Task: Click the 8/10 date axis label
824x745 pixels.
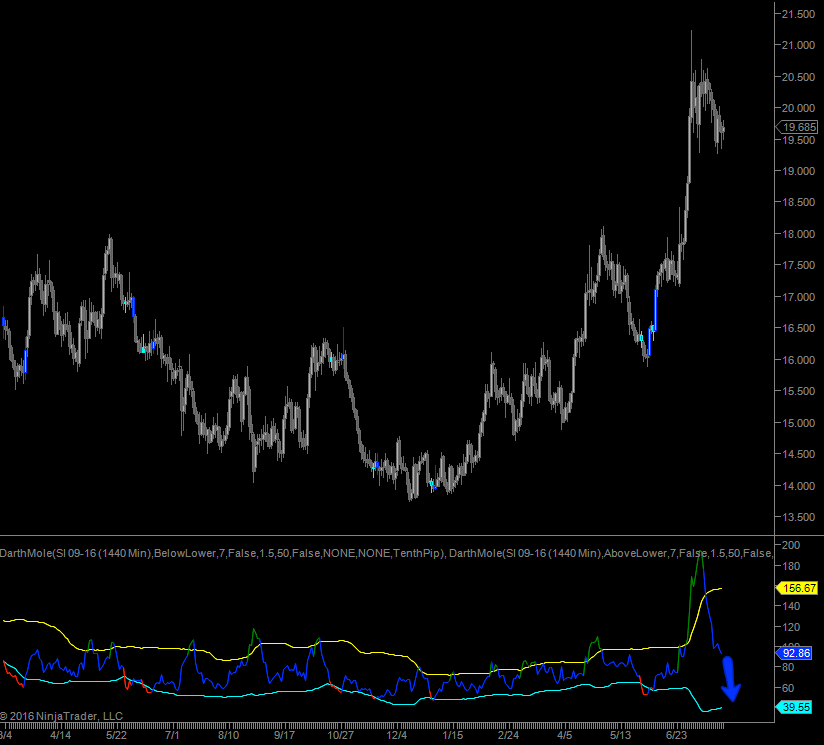Action: (x=228, y=735)
